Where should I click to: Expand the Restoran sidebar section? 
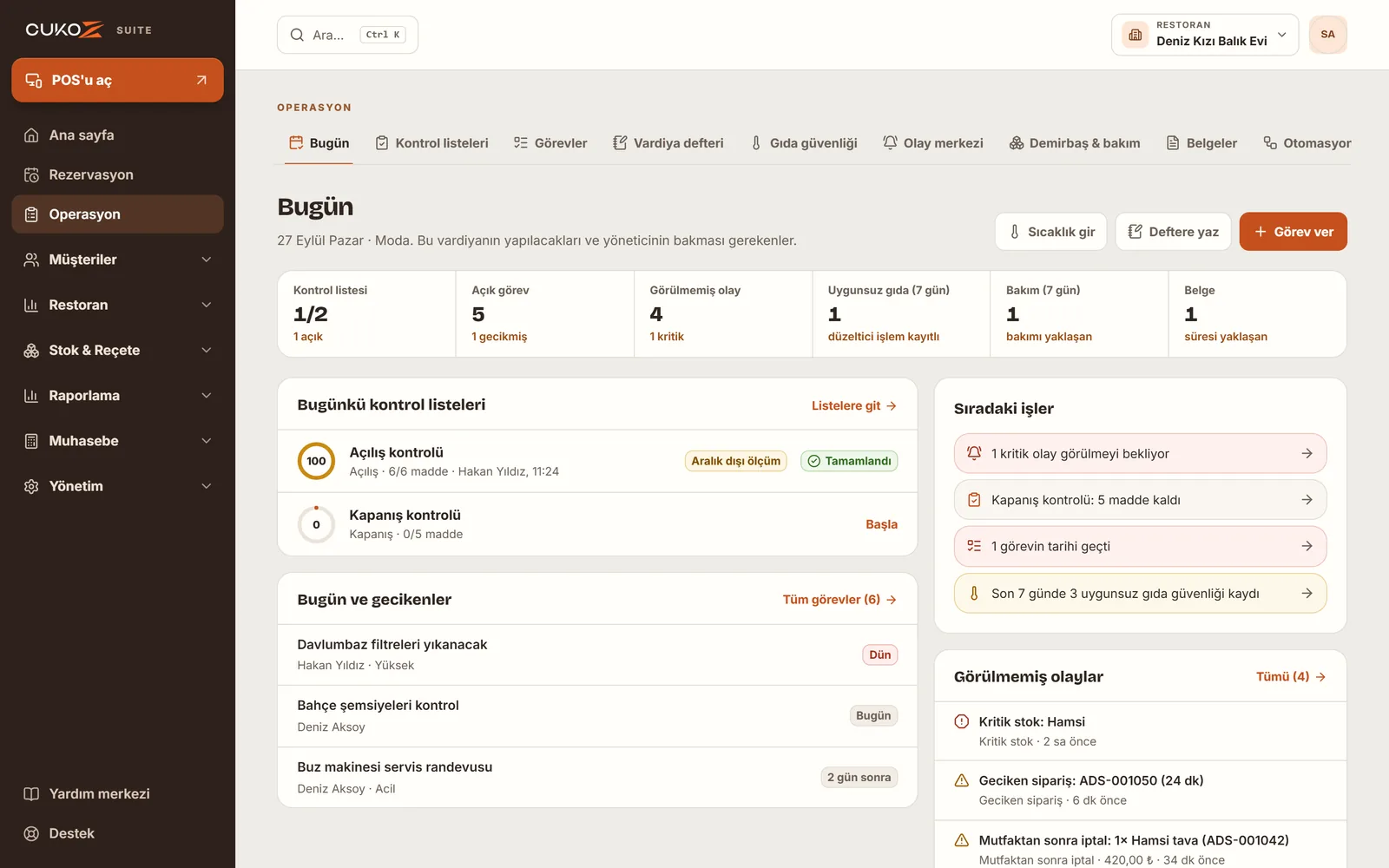(117, 305)
